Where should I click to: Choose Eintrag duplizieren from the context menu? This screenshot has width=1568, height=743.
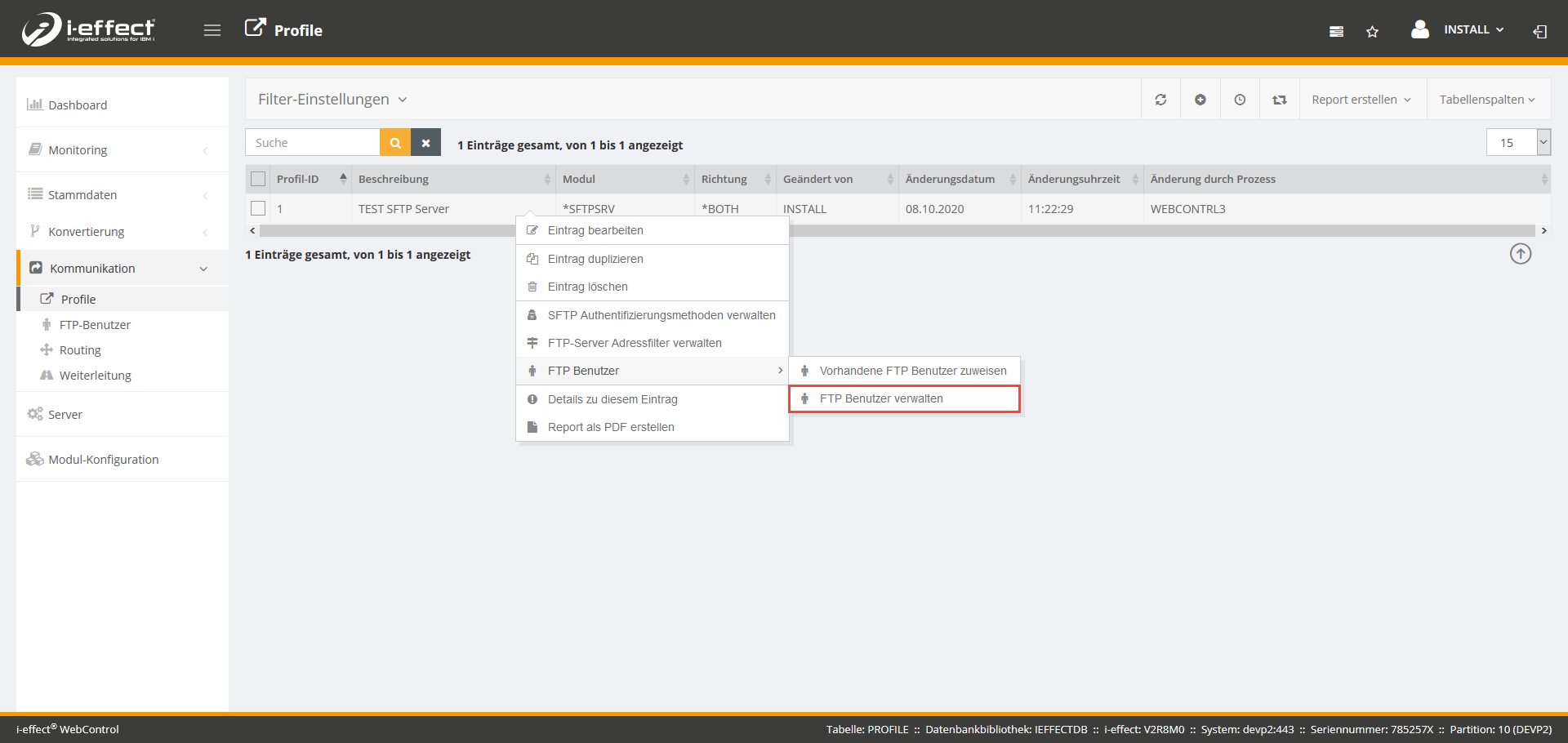tap(595, 259)
